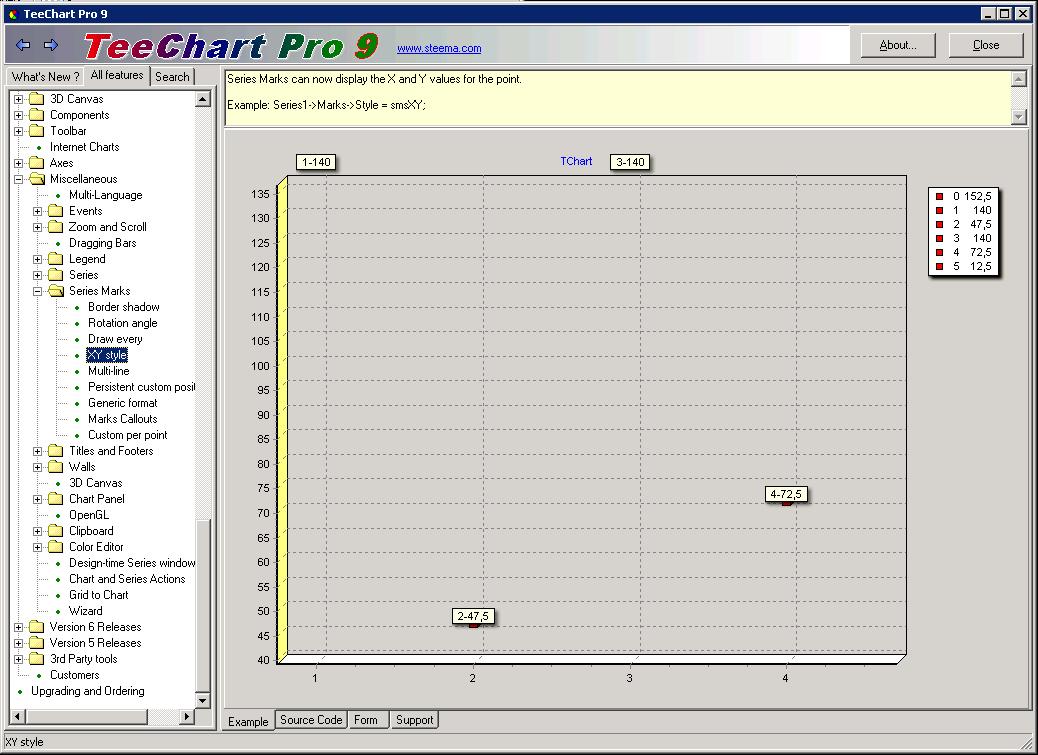Click the green bullet beside Upgrading and Ordering
This screenshot has width=1038, height=755.
click(x=20, y=691)
